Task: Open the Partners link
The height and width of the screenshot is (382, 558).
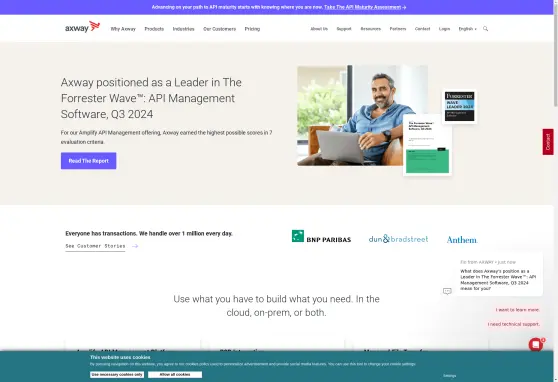Action: pyautogui.click(x=398, y=29)
